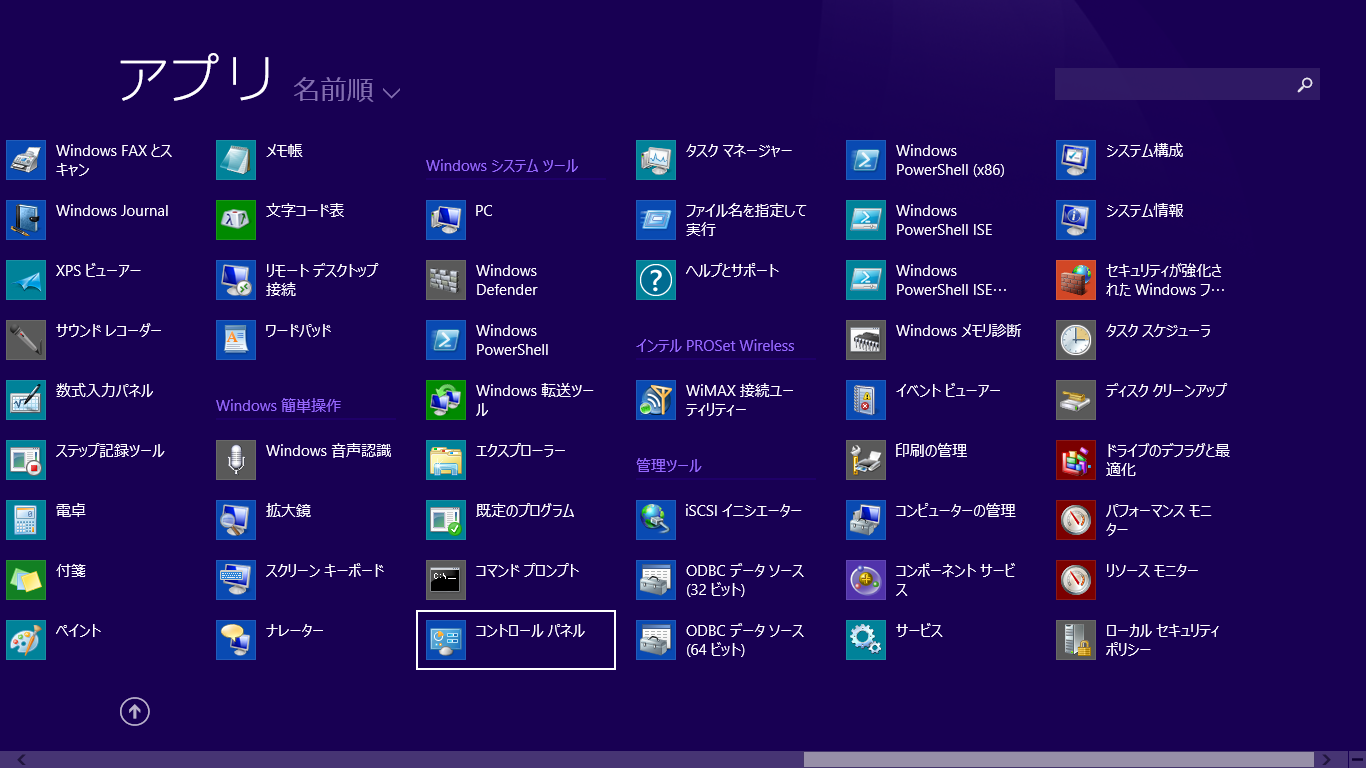Click コンピューターの管理 label

click(955, 511)
